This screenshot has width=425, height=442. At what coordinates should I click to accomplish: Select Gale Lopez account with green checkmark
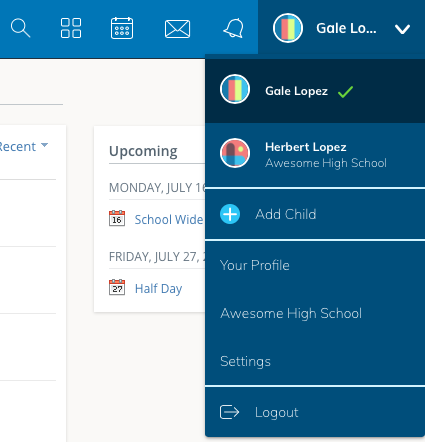[315, 91]
